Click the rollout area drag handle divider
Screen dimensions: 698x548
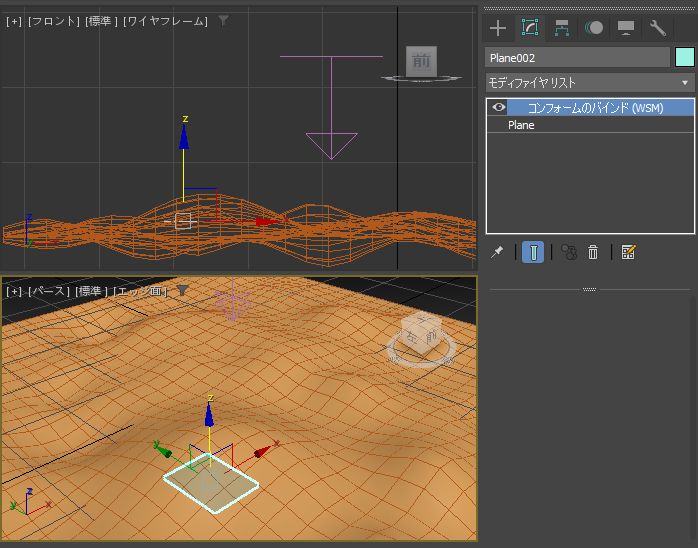tap(589, 289)
